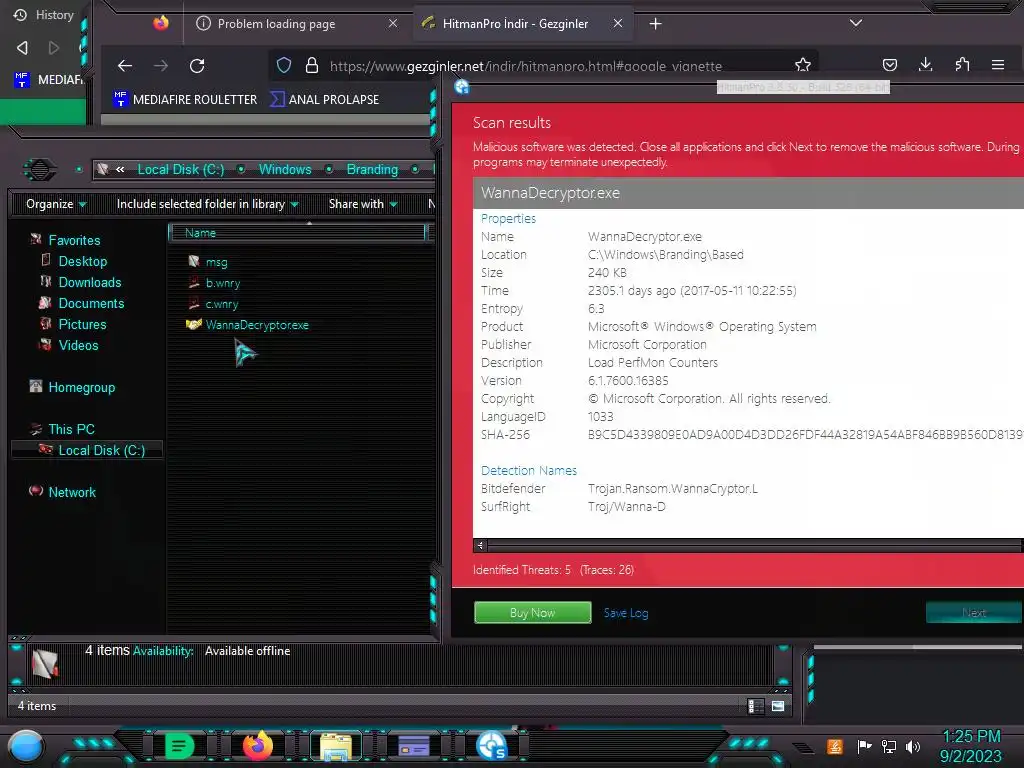Open the ANAL PROLAPSE bookmark
This screenshot has width=1024, height=768.
point(325,99)
